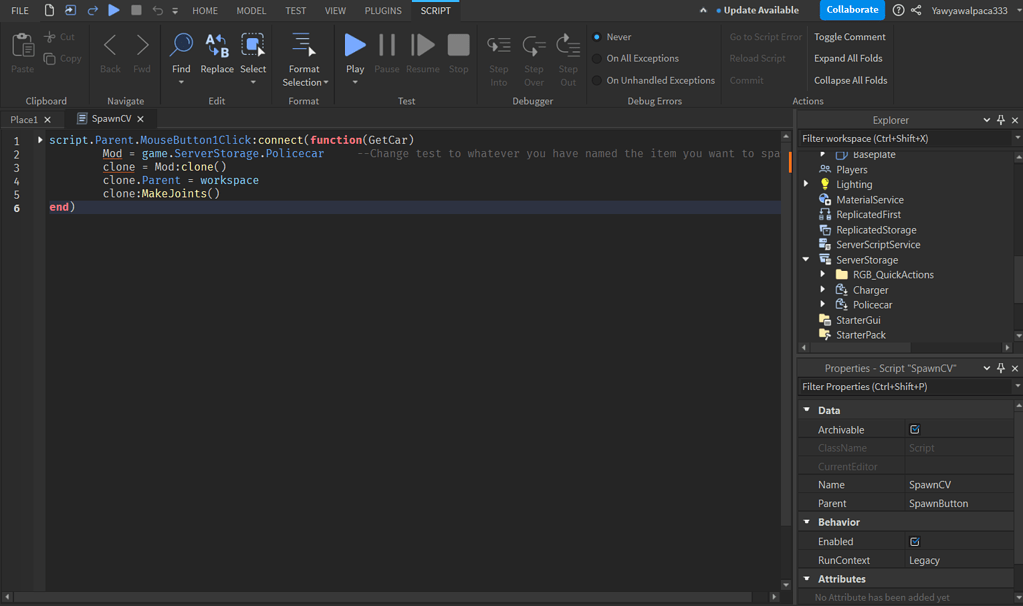Switch to the MODEL ribbon tab
Image resolution: width=1023 pixels, height=606 pixels.
coord(251,10)
